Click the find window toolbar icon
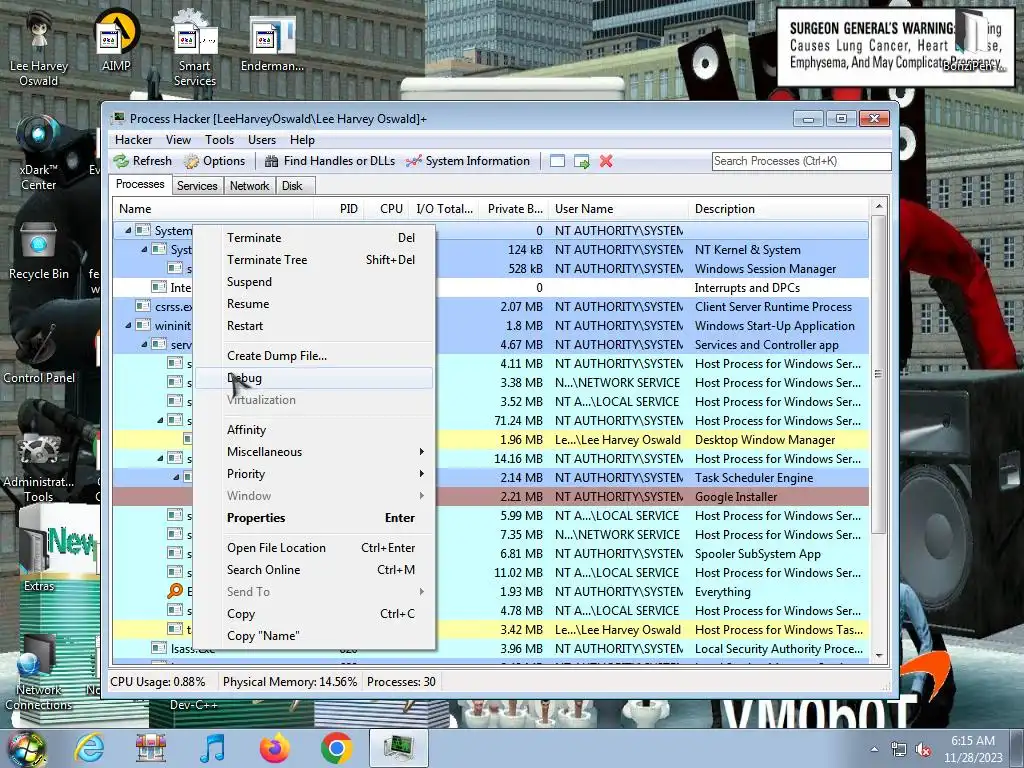 [557, 161]
